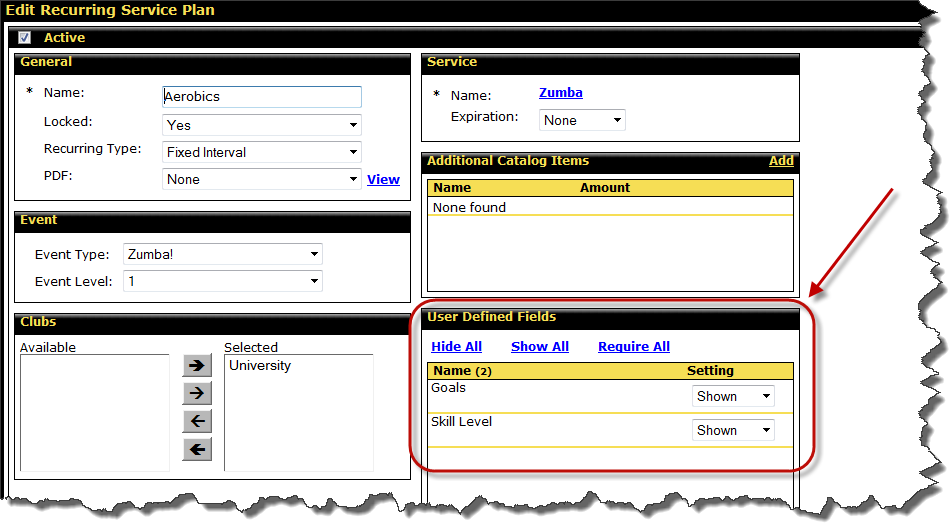Screen dimensions: 952x526
Task: Click inside the Available clubs list
Action: (95, 413)
